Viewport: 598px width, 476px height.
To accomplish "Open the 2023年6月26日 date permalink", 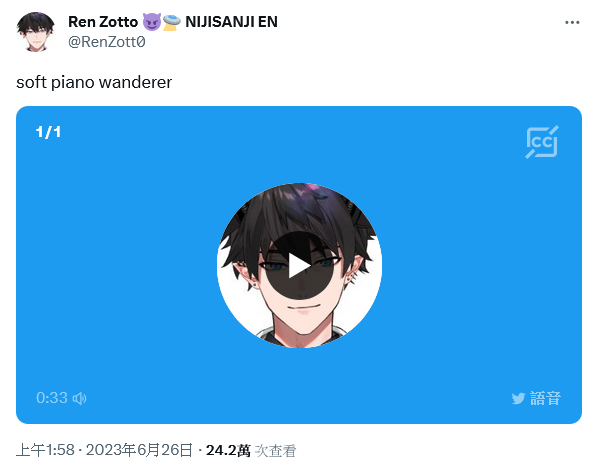I will coord(139,450).
